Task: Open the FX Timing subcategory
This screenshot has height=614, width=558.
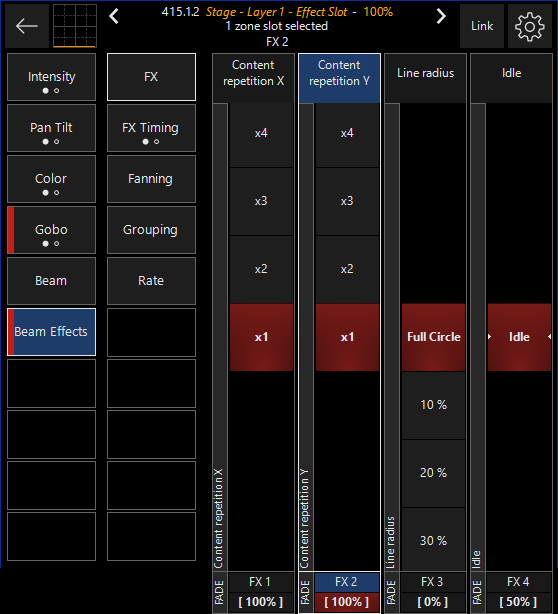Action: pyautogui.click(x=151, y=128)
